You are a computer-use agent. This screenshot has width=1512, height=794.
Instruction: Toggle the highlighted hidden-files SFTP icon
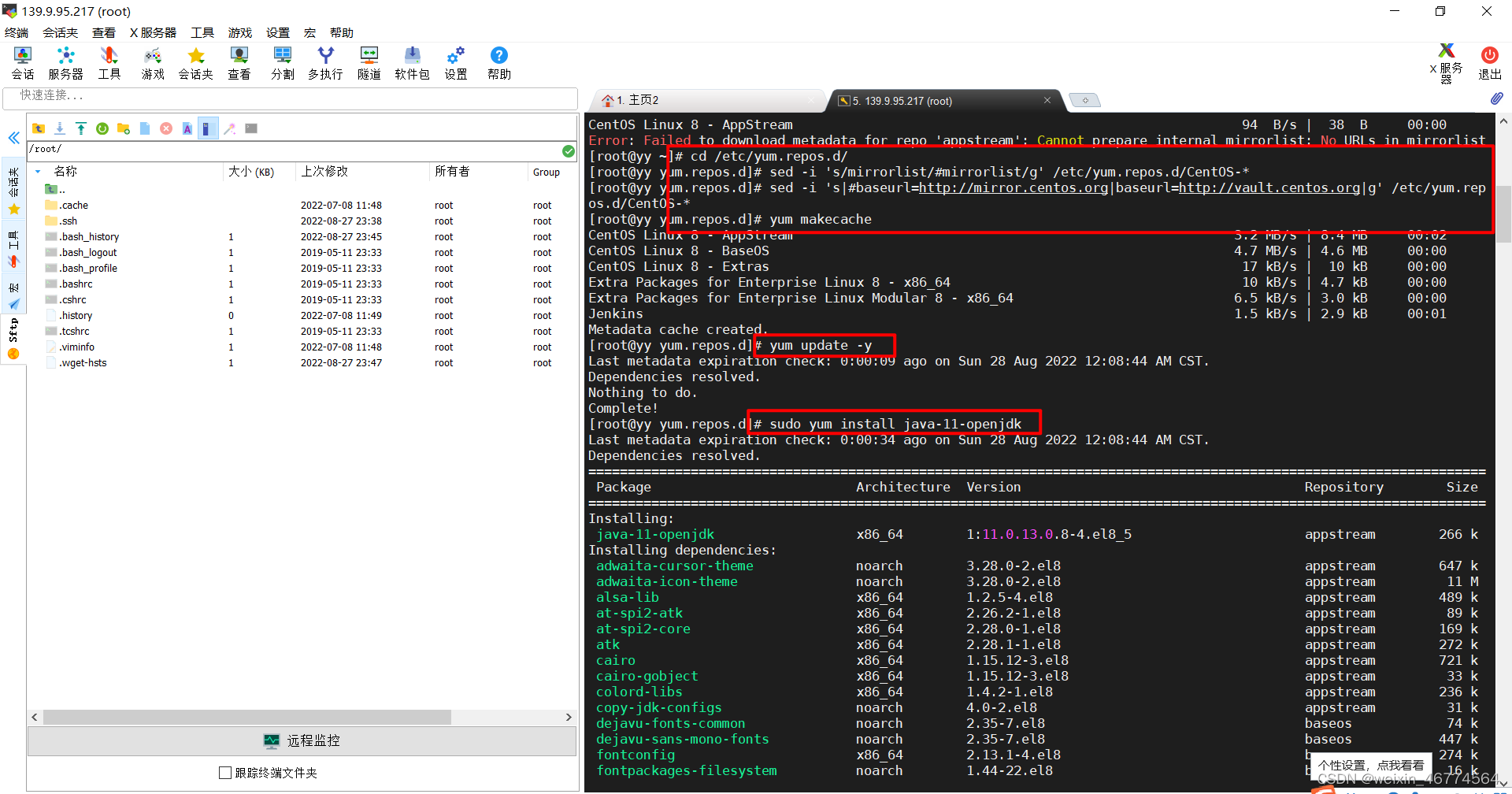pyautogui.click(x=208, y=128)
